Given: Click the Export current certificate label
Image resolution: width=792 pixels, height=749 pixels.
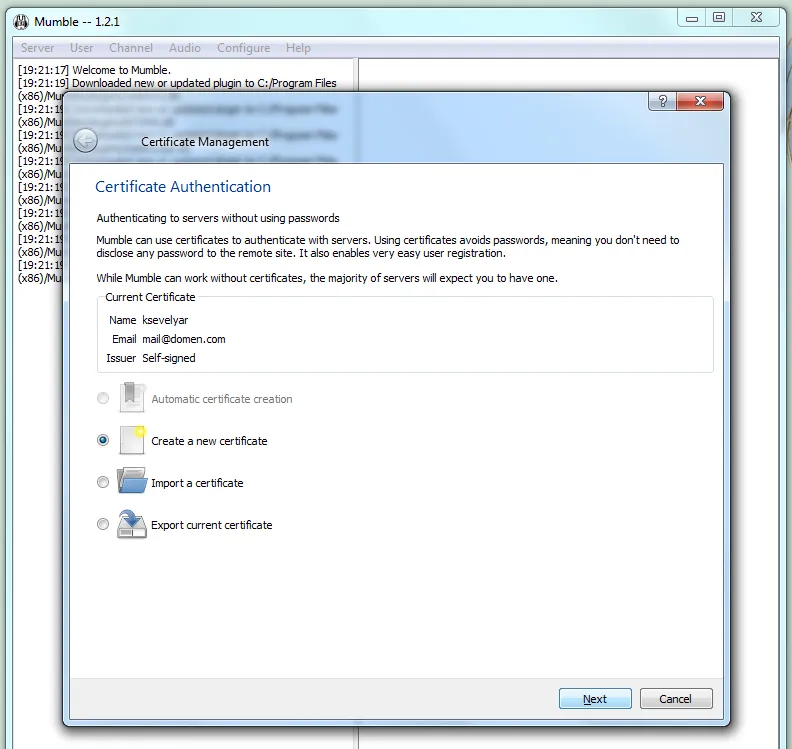Looking at the screenshot, I should pyautogui.click(x=211, y=525).
